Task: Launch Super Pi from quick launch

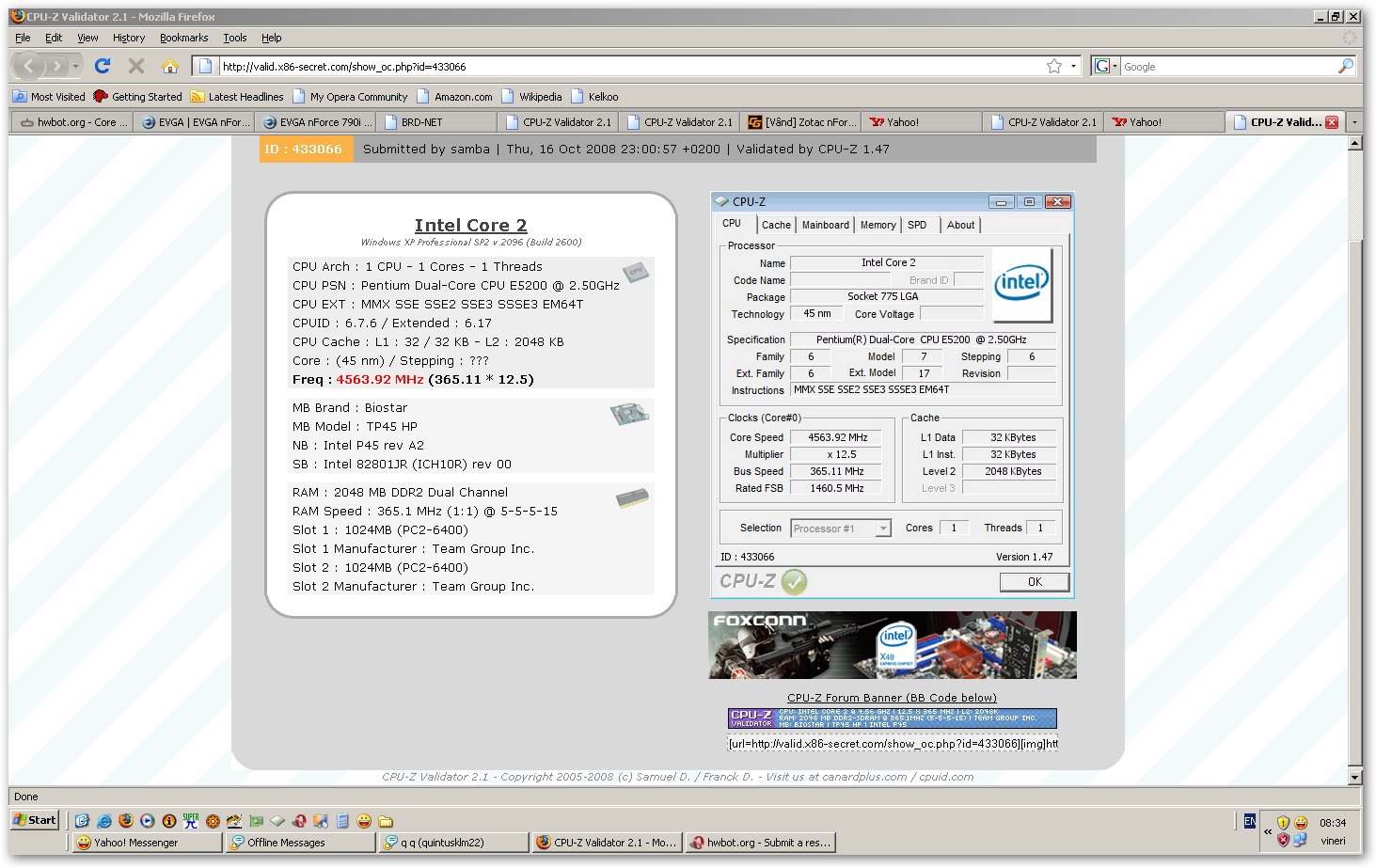Action: 191,821
